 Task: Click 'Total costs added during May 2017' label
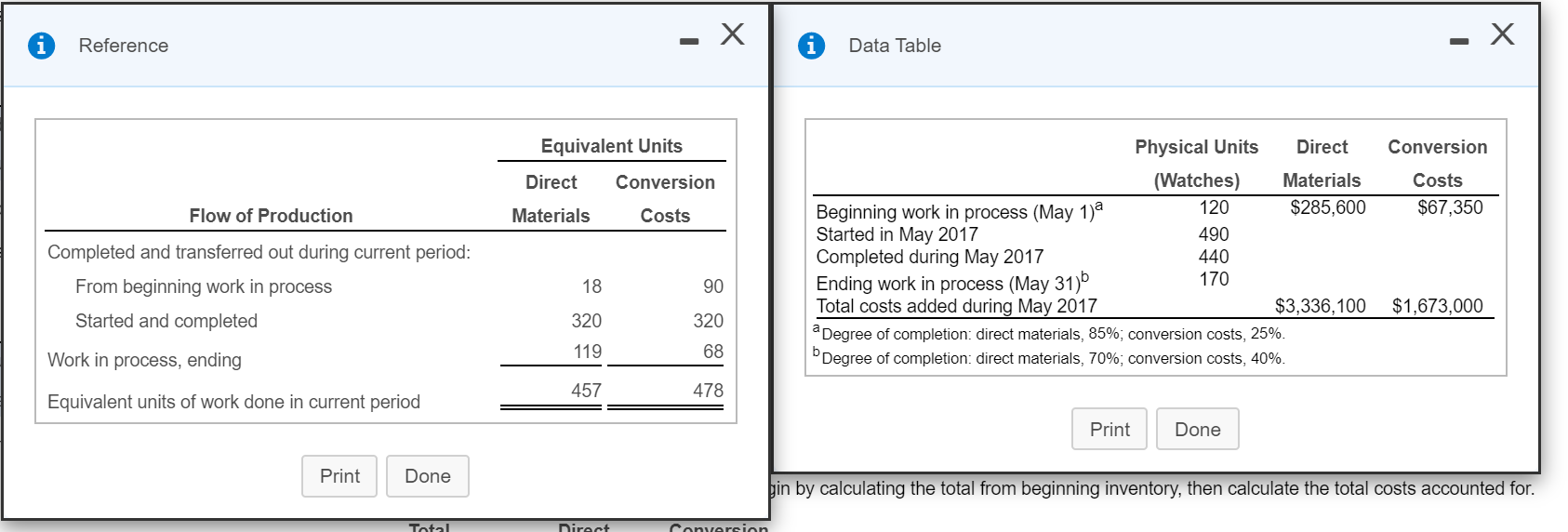click(x=956, y=306)
